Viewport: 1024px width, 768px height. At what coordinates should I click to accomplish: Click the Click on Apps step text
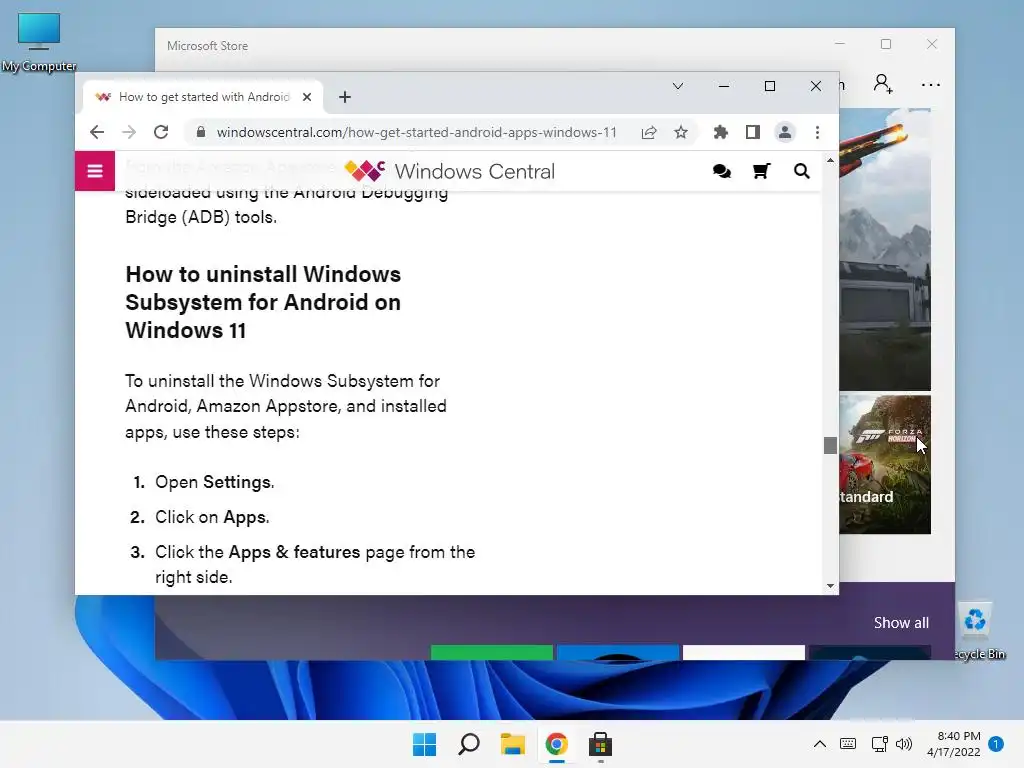(212, 517)
